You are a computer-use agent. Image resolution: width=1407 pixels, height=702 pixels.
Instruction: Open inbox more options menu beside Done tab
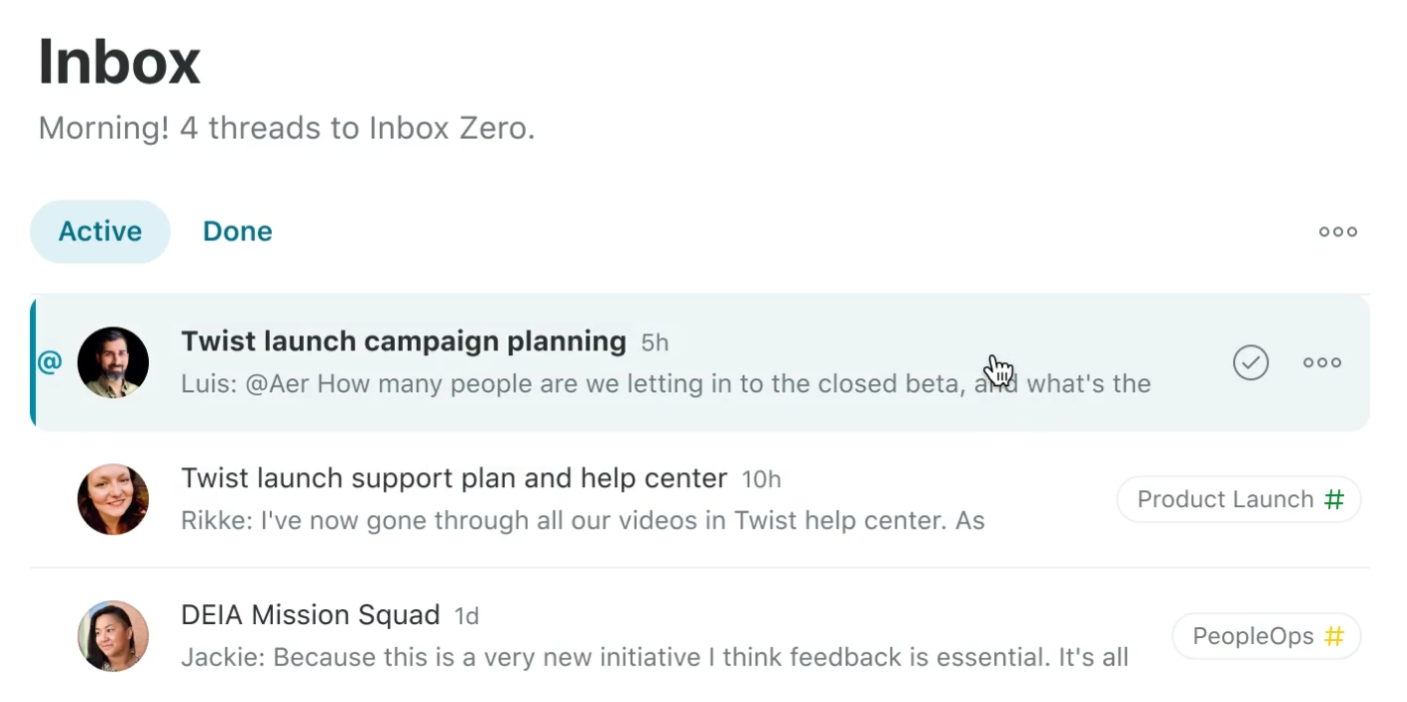(1338, 231)
